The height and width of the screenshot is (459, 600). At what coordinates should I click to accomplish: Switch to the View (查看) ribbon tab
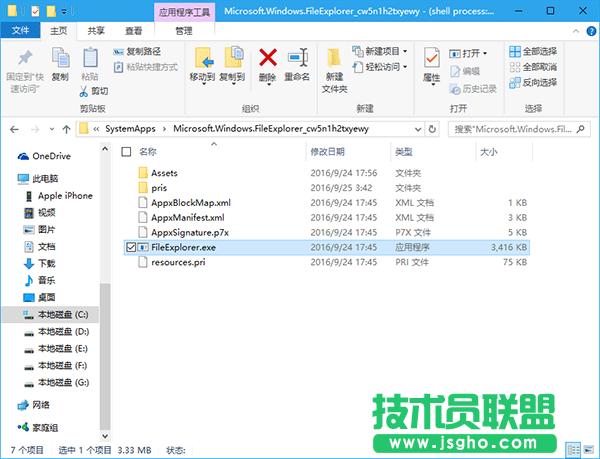click(x=135, y=31)
